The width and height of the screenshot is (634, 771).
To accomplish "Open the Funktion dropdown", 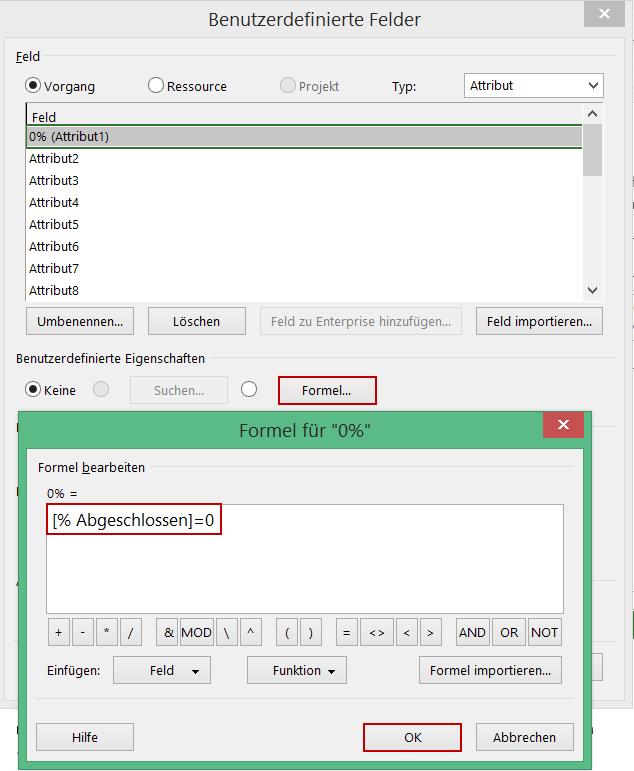I will pos(297,671).
